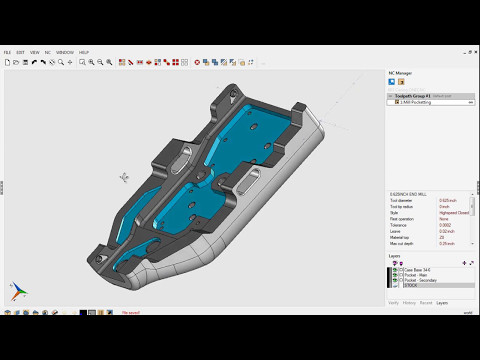Viewport: 480px width, 360px height.
Task: Redo the action with the right curved arrow
Action: click(x=43, y=62)
